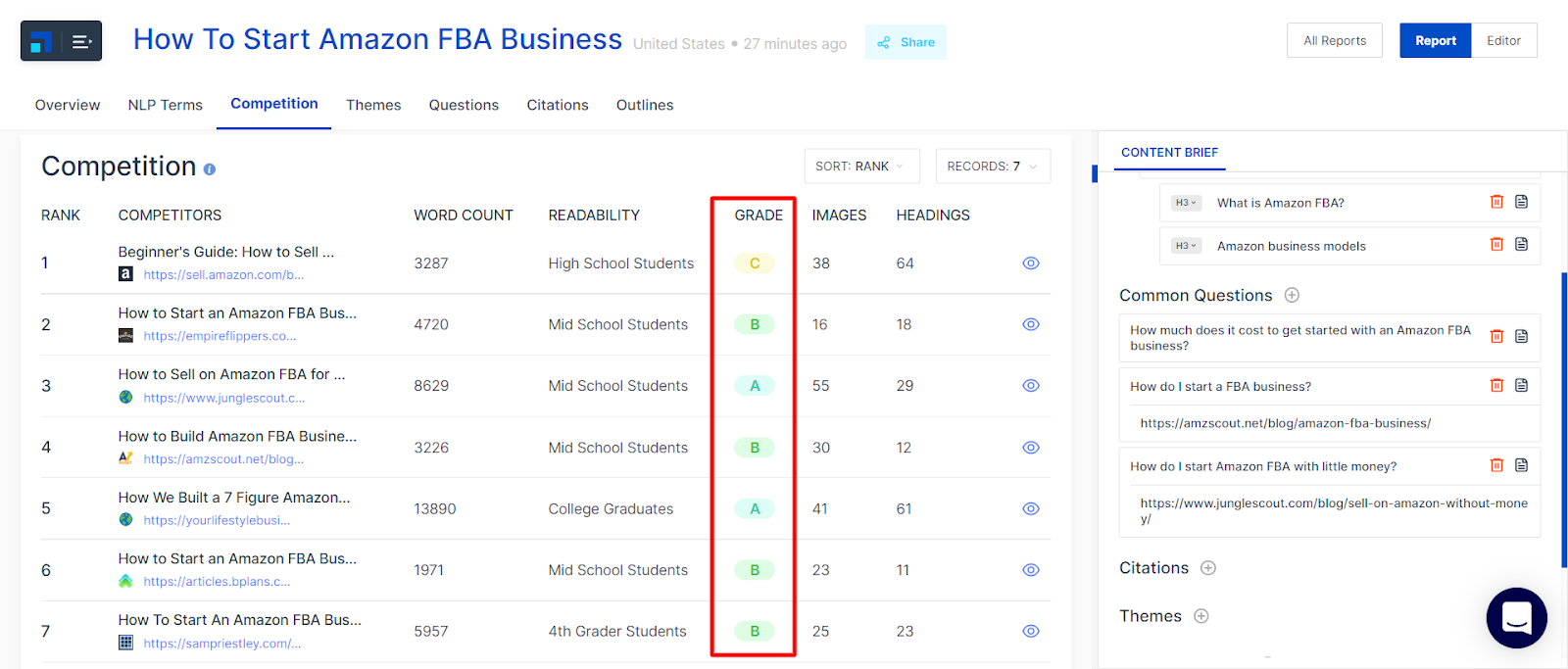The image size is (1568, 669).
Task: Click grade C badge for rank 1
Action: tap(755, 263)
